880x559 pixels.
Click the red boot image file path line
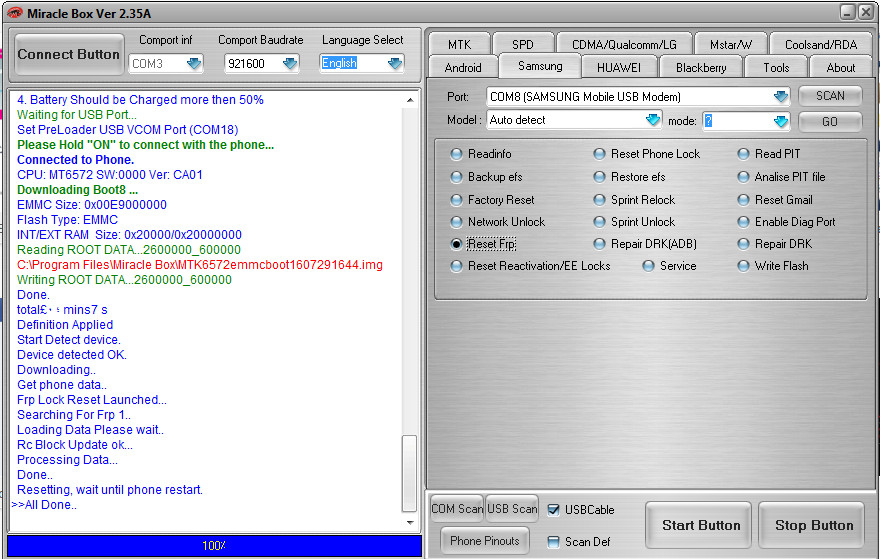click(200, 265)
